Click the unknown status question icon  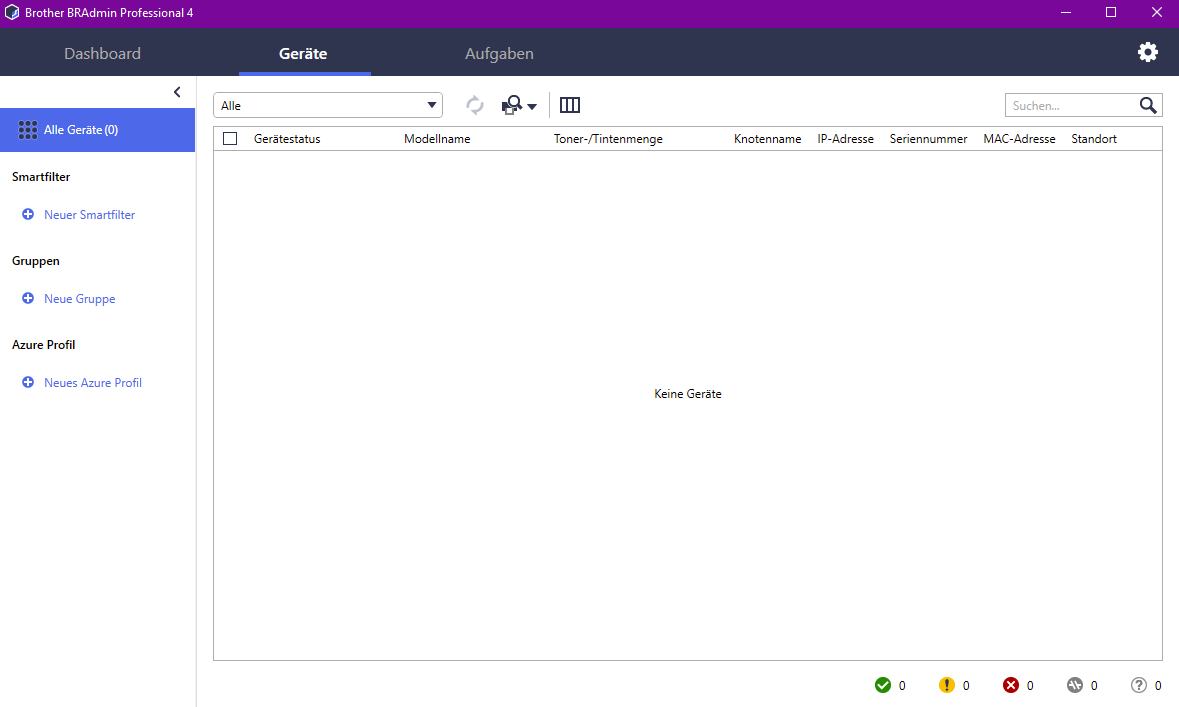[x=1138, y=685]
